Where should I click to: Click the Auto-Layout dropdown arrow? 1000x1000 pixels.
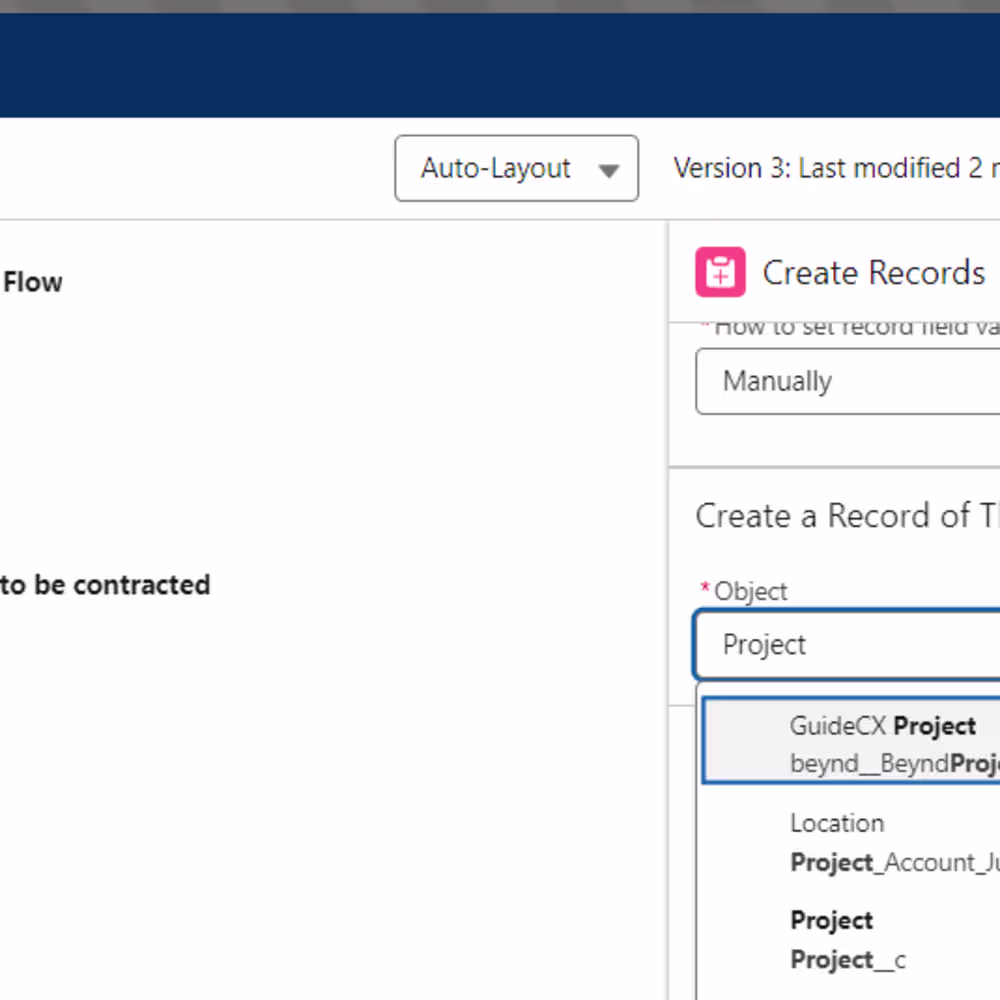tap(608, 170)
